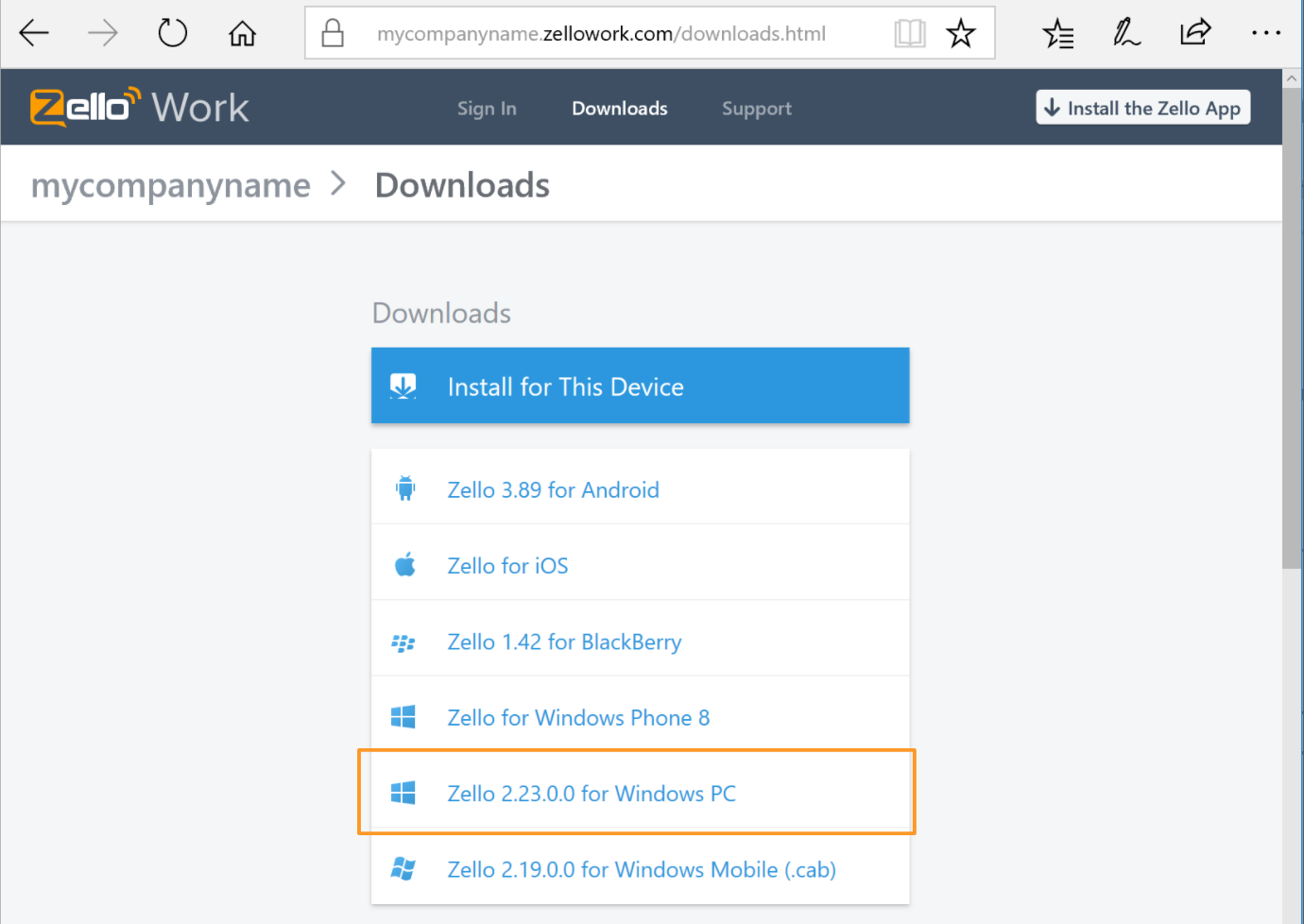Click the BlackBerry logo icon
Screen dimensions: 1304x924
[403, 642]
